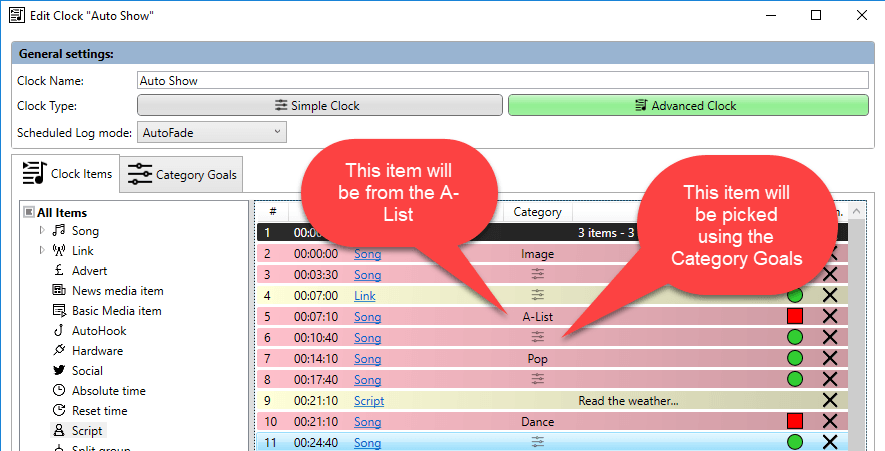Open the Category Goals tab

[x=181, y=174]
